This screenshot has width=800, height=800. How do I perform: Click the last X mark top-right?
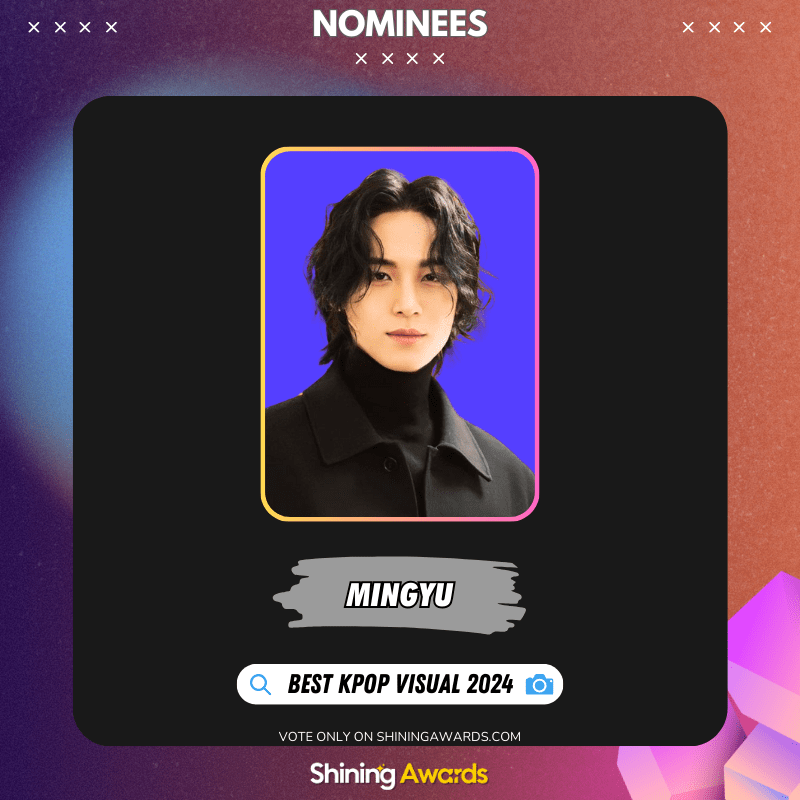coord(765,27)
